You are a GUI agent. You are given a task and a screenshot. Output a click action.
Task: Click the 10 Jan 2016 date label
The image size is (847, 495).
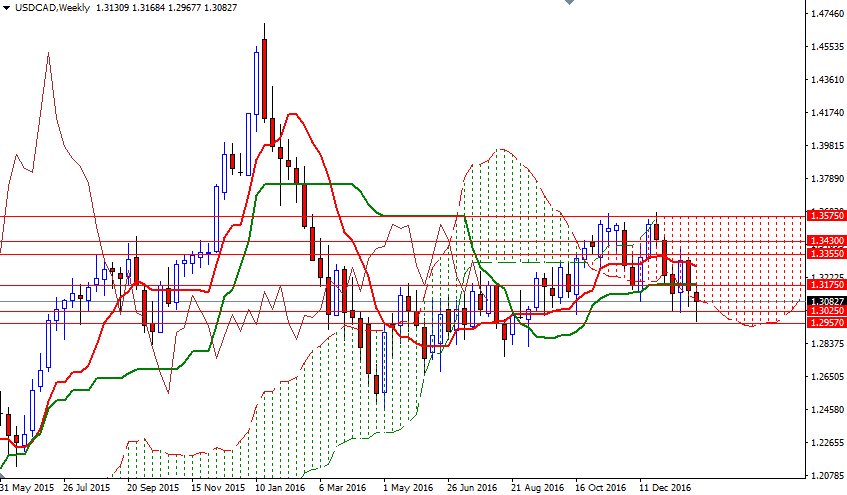pos(280,487)
